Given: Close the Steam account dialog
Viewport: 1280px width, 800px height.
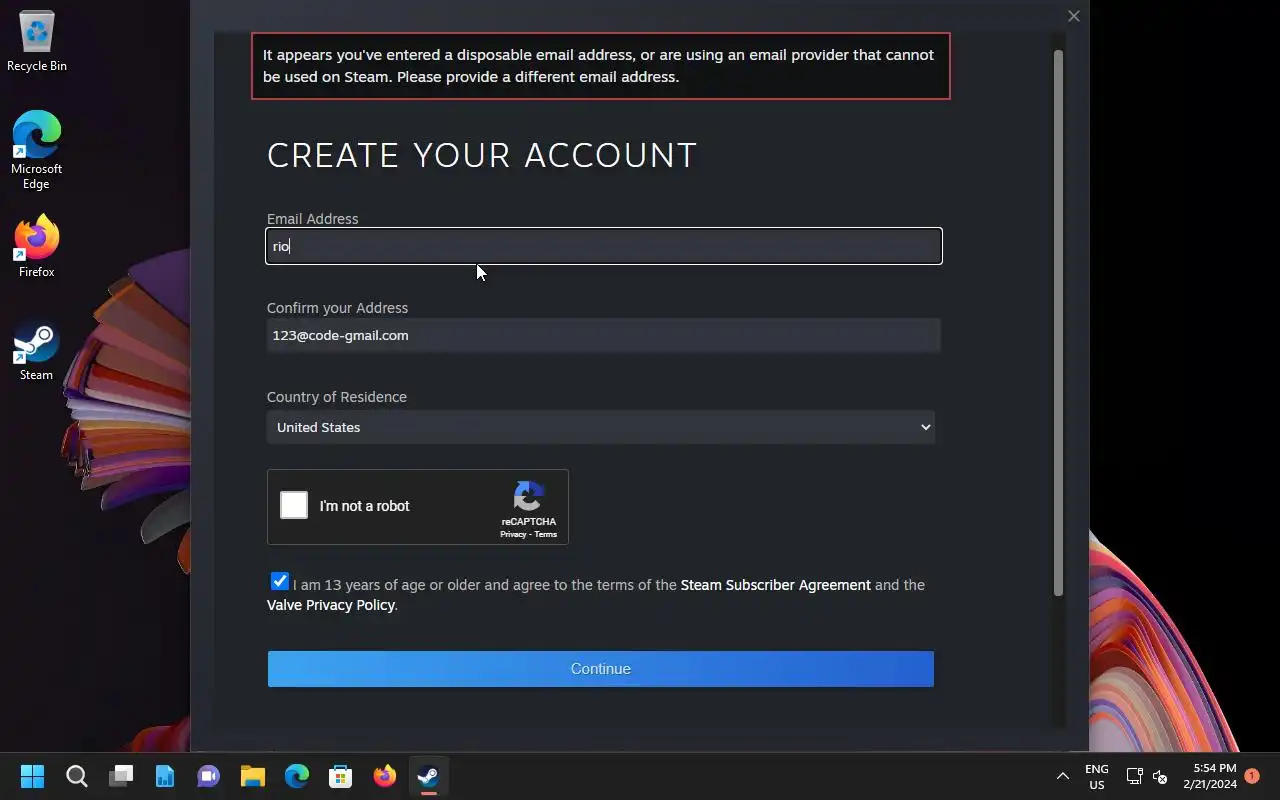Looking at the screenshot, I should [x=1074, y=16].
